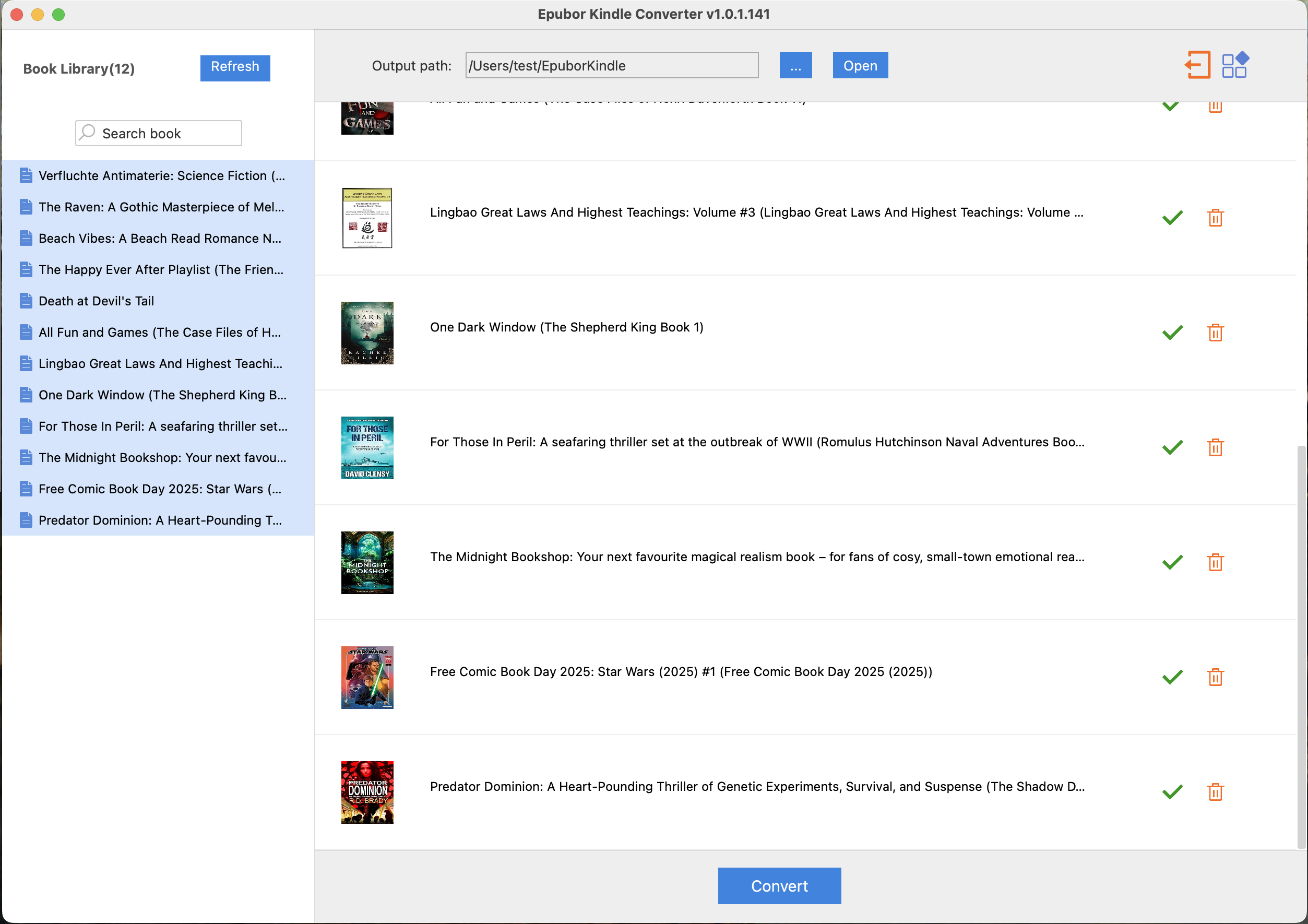Viewport: 1308px width, 924px height.
Task: Click 'Predator Dominion: A Heart-Pounding Thriller' title
Action: tap(757, 786)
